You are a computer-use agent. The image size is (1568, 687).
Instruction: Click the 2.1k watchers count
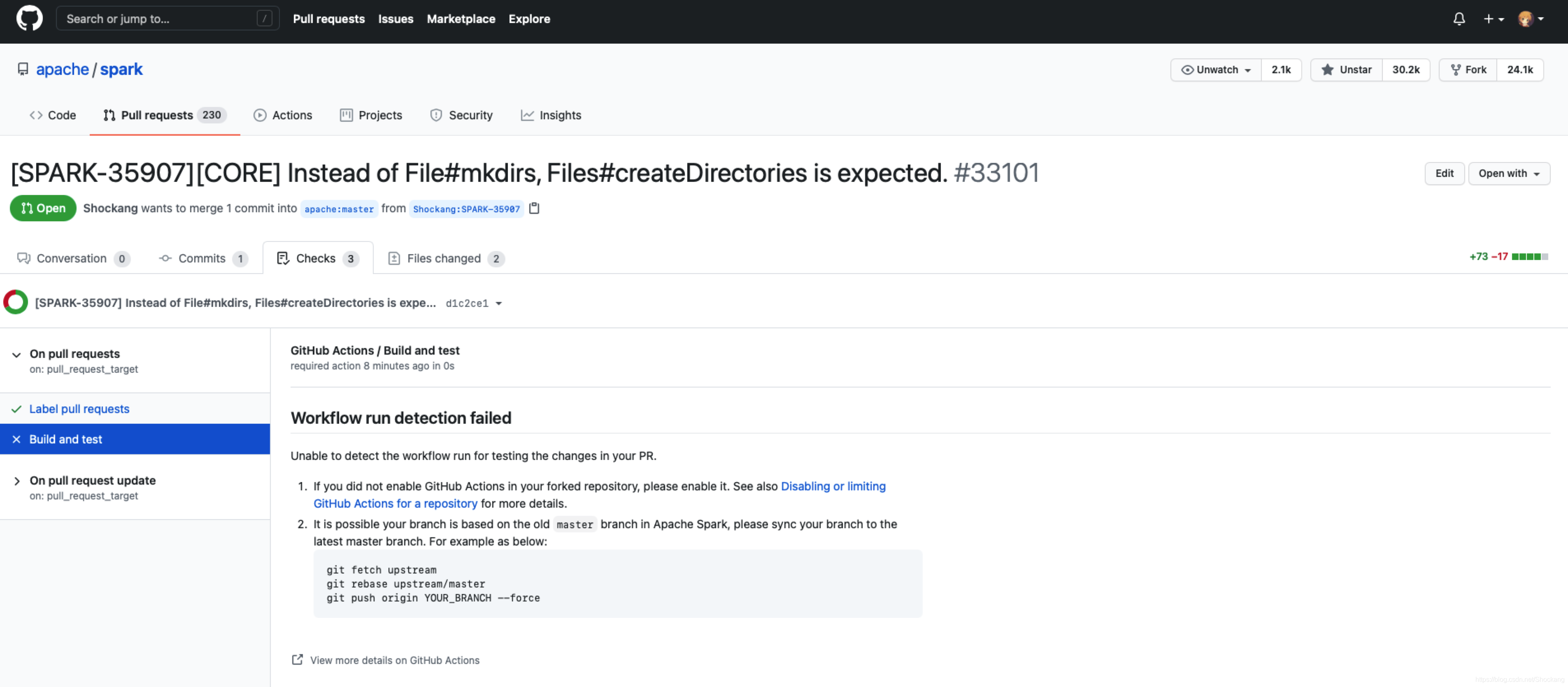(x=1281, y=70)
